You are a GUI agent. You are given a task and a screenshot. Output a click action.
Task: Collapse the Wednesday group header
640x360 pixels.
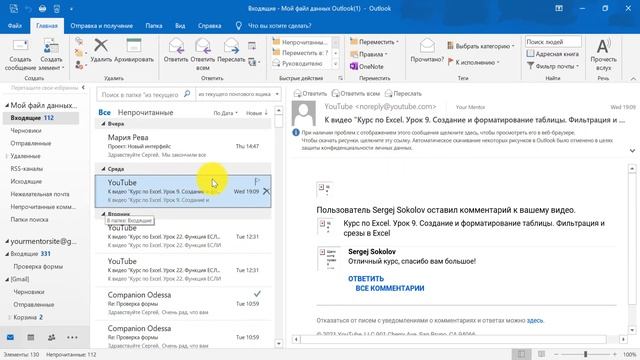point(103,169)
